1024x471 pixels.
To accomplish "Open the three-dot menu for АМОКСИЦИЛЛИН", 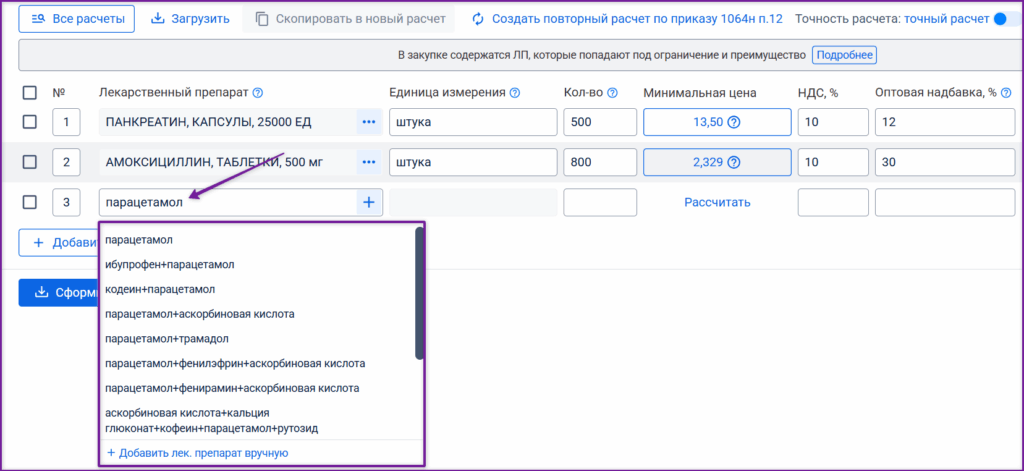I will pyautogui.click(x=369, y=162).
